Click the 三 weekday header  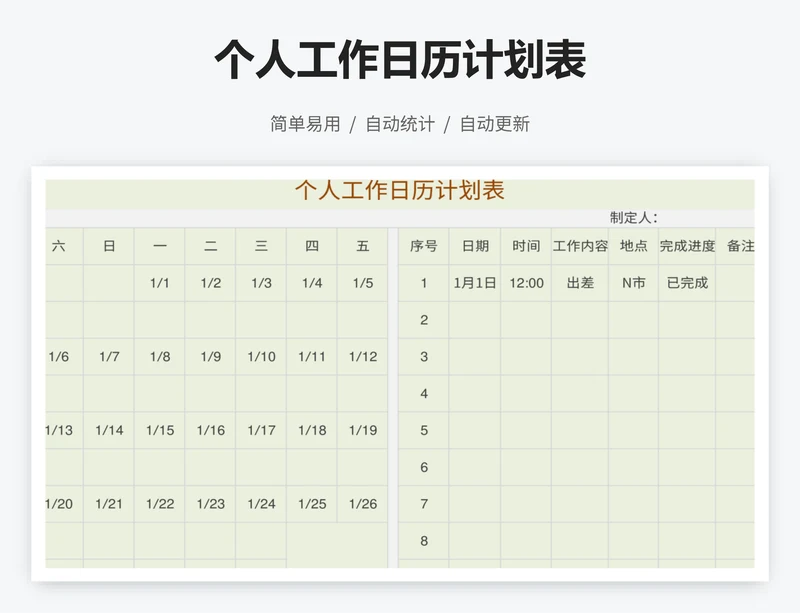tap(261, 246)
